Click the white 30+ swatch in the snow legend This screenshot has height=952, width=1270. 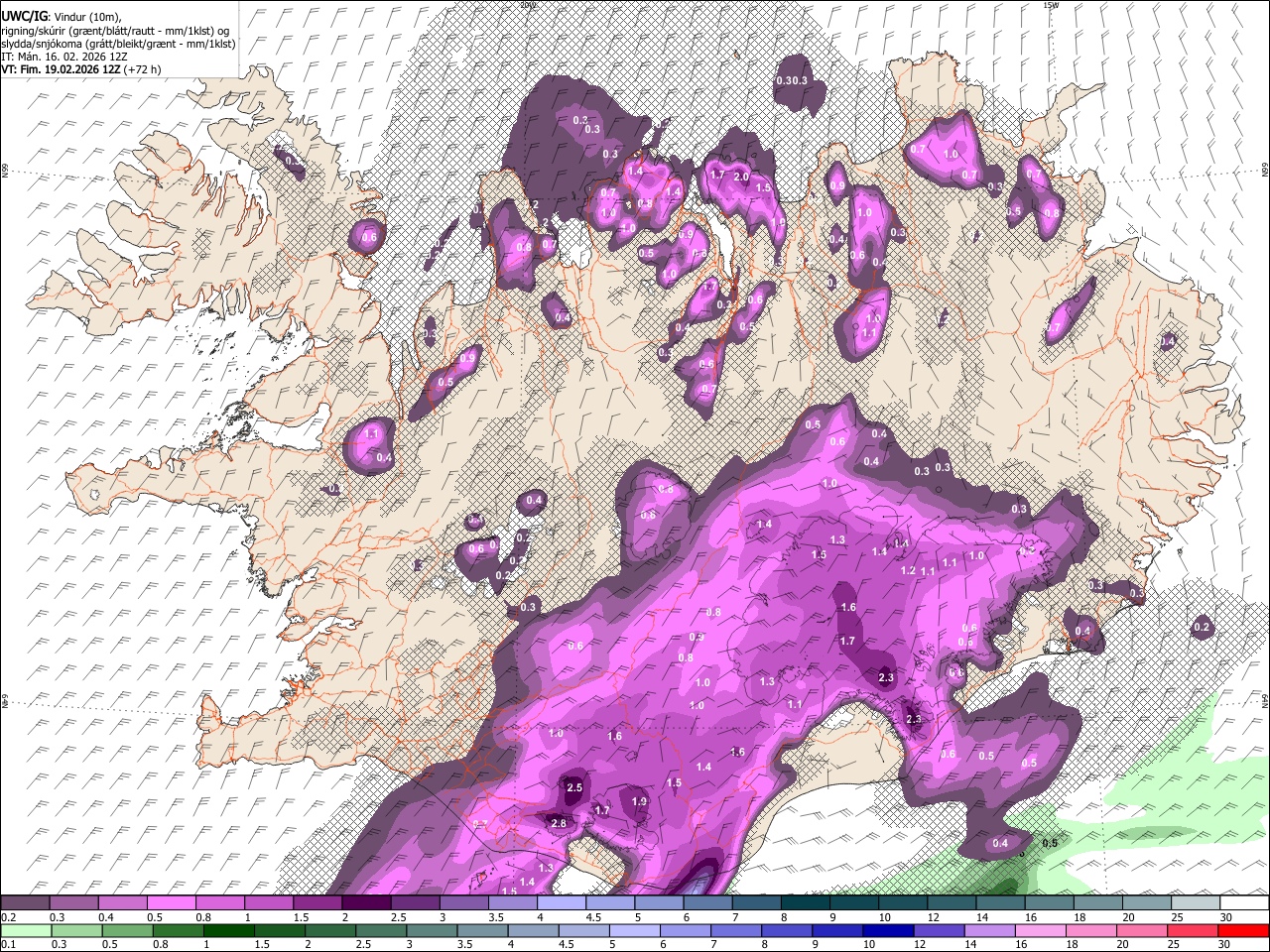(x=1244, y=903)
